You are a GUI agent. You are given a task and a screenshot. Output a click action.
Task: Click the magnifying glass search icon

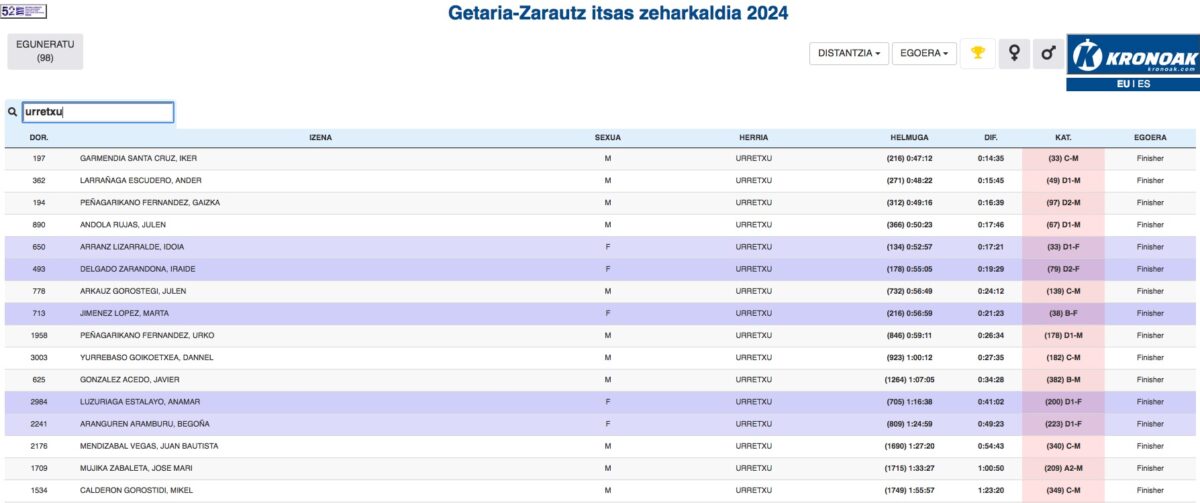tap(12, 113)
